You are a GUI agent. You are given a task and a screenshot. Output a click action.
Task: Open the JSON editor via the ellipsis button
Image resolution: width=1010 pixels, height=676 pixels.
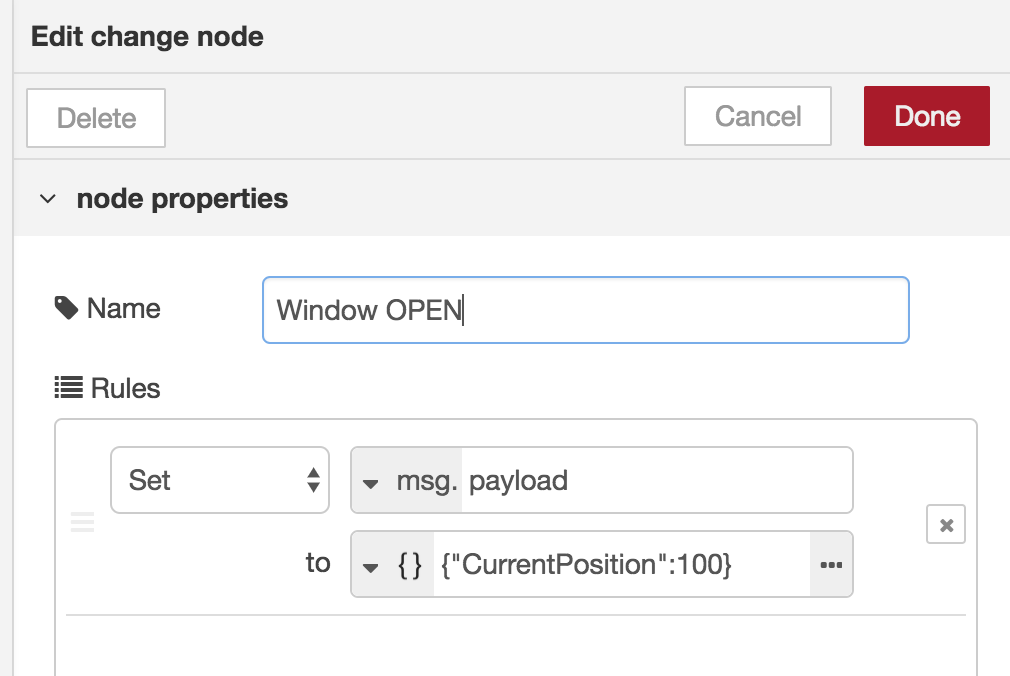coord(831,565)
